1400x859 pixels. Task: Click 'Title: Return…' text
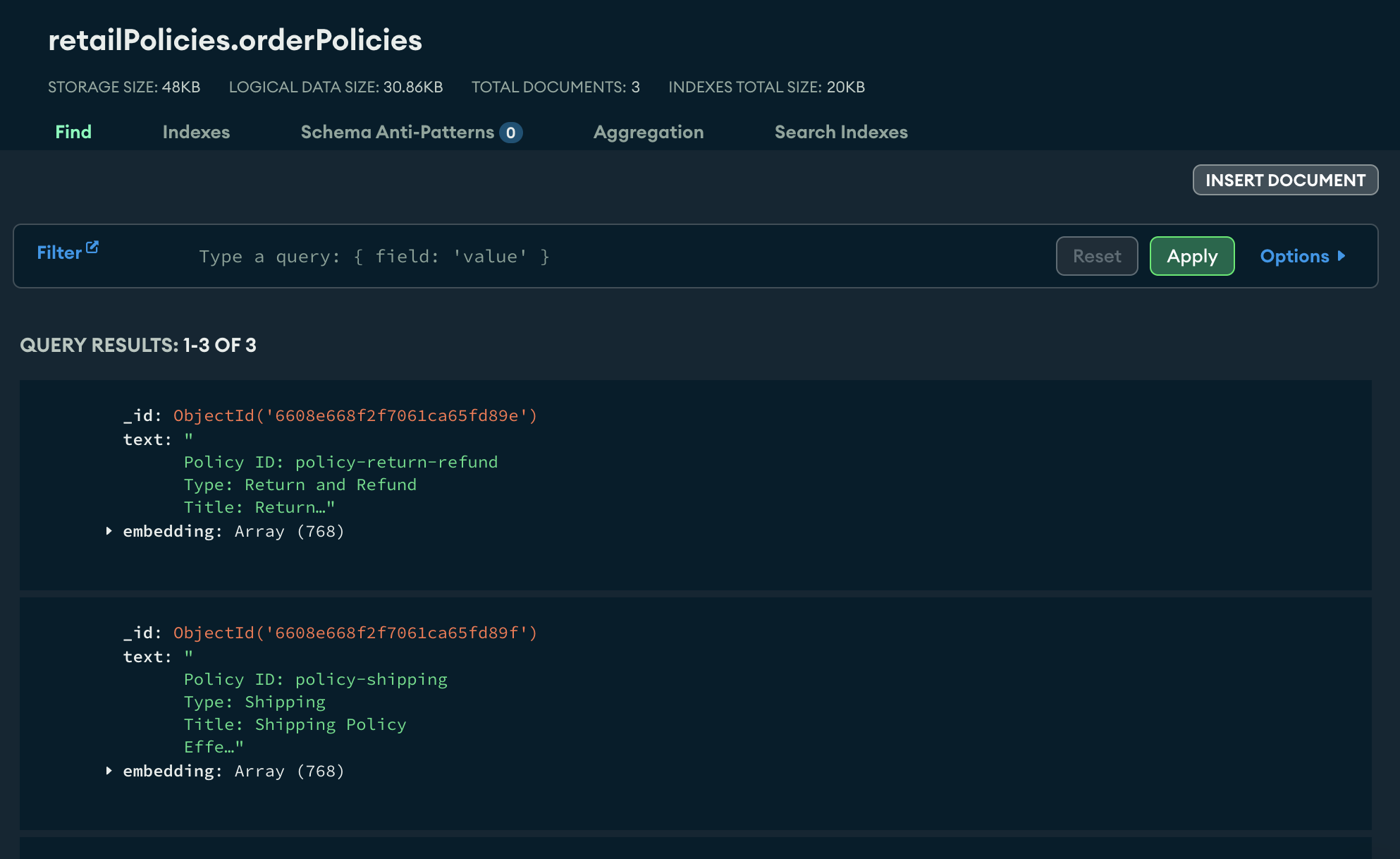click(259, 507)
